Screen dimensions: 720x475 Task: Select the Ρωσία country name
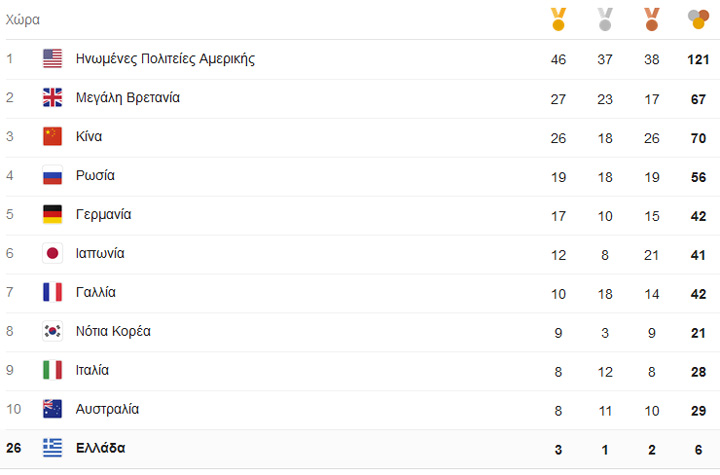(x=95, y=176)
